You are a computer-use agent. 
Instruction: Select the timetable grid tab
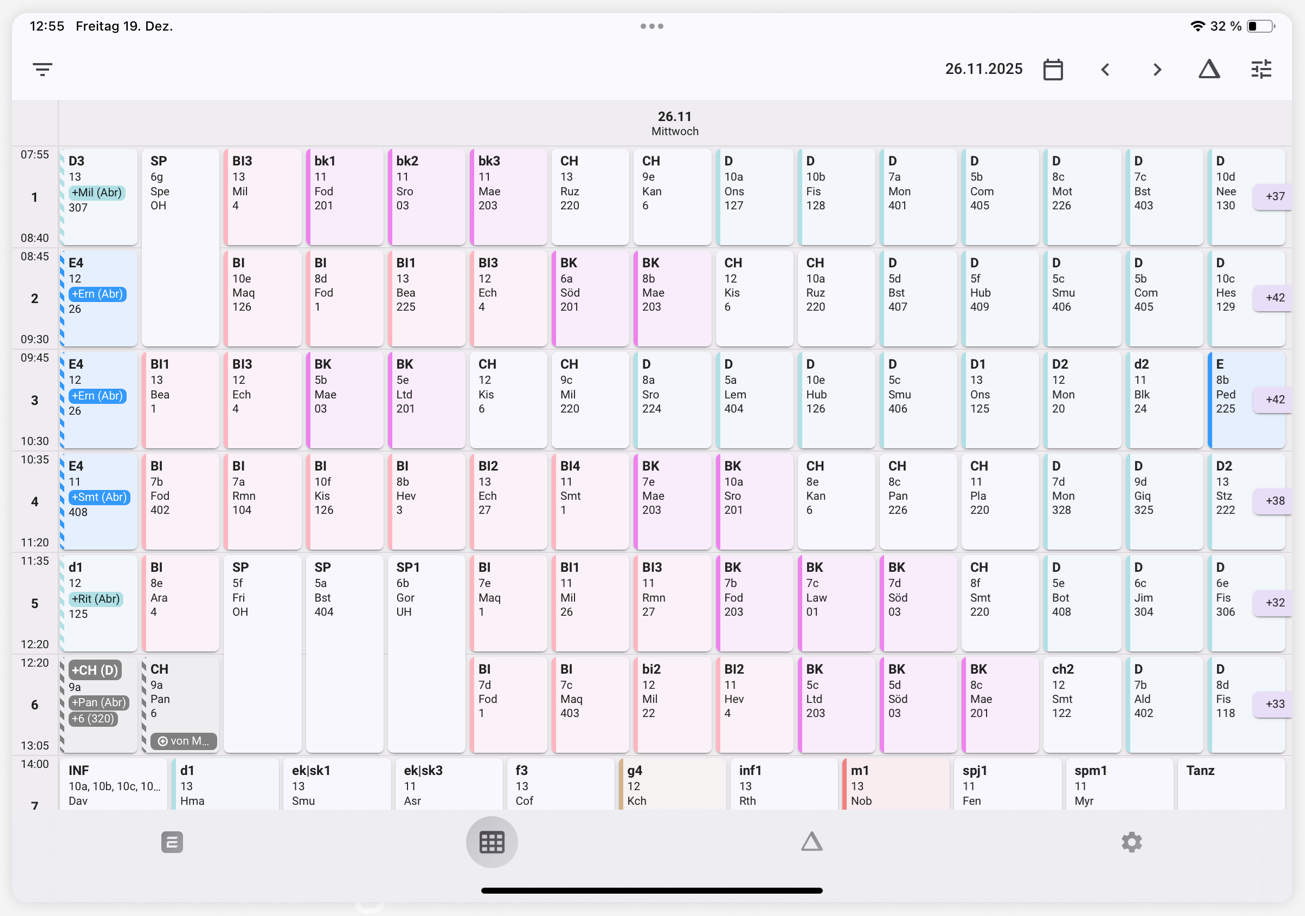click(x=491, y=842)
